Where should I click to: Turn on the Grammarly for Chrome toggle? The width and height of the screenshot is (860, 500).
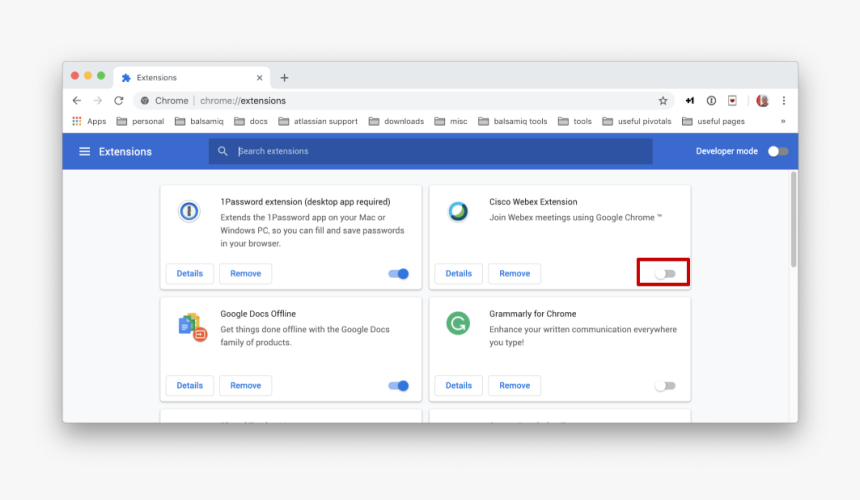pyautogui.click(x=665, y=386)
